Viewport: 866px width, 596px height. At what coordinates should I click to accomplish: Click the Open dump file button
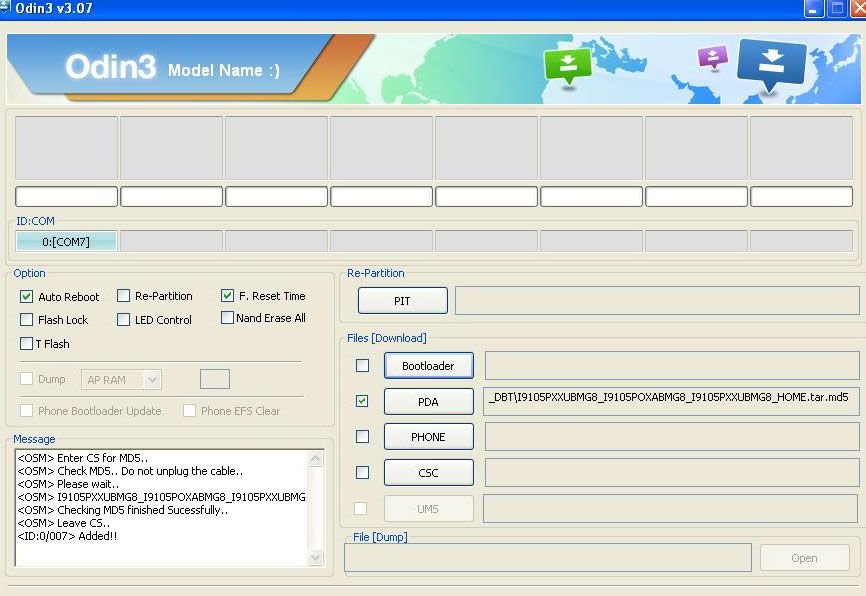coord(805,558)
